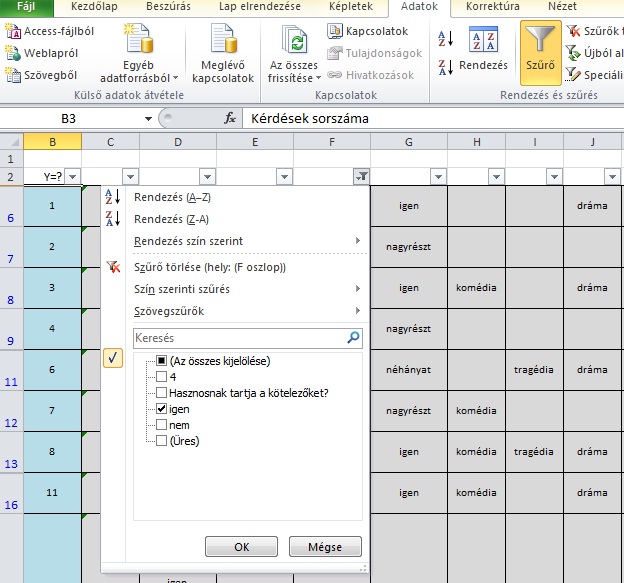The image size is (624, 583).
Task: Cancel filter with Mégse button
Action: click(x=325, y=547)
